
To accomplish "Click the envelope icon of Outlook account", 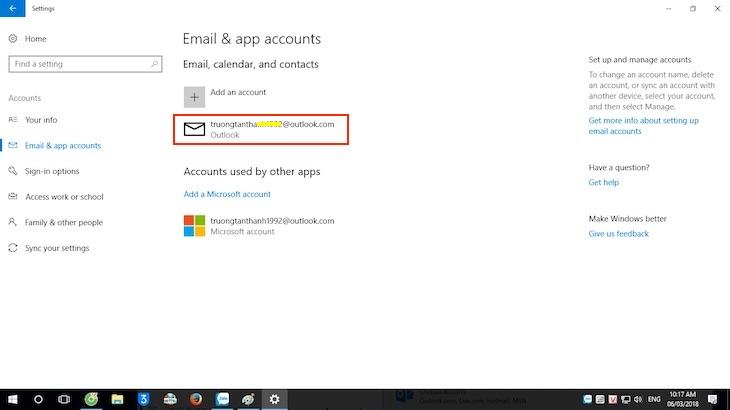I will [194, 129].
